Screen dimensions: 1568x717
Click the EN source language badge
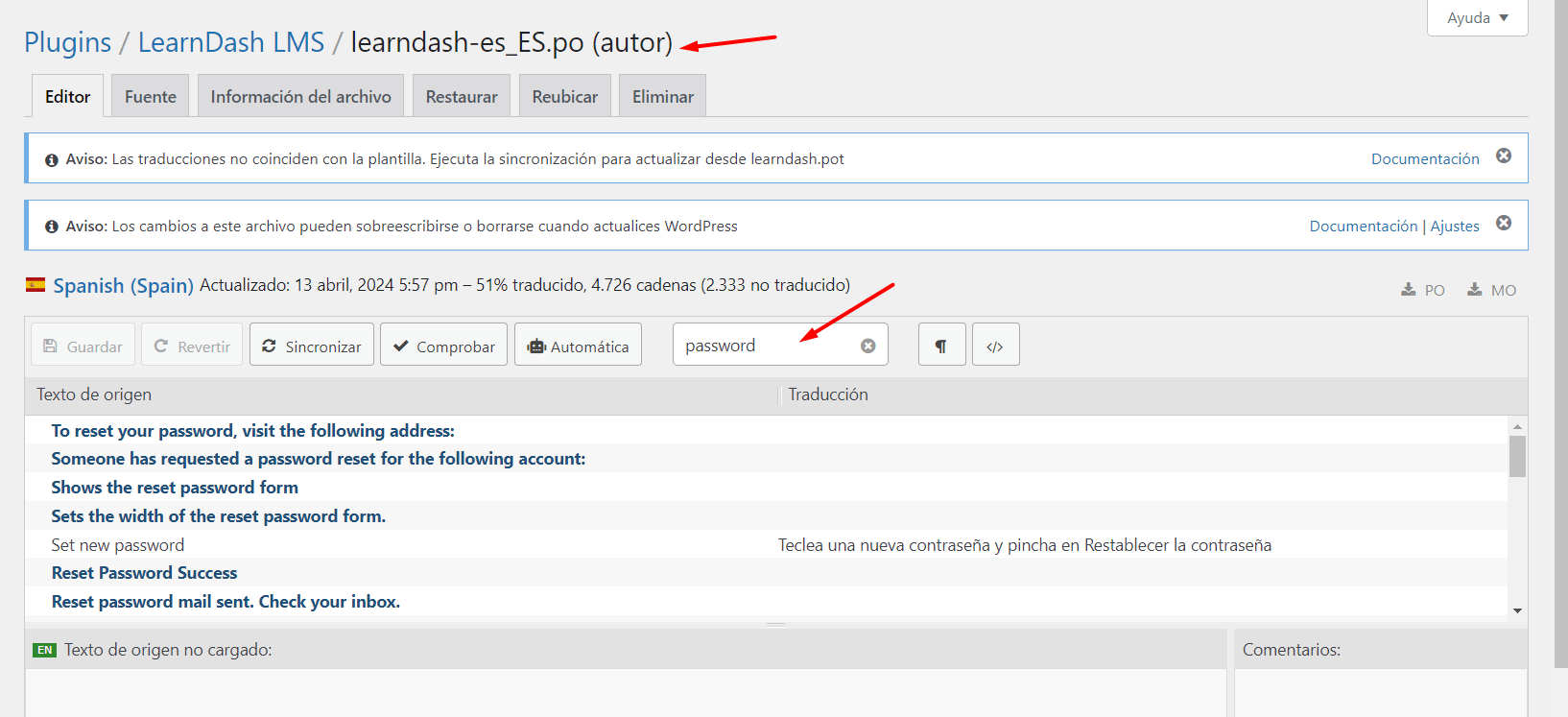[x=44, y=650]
